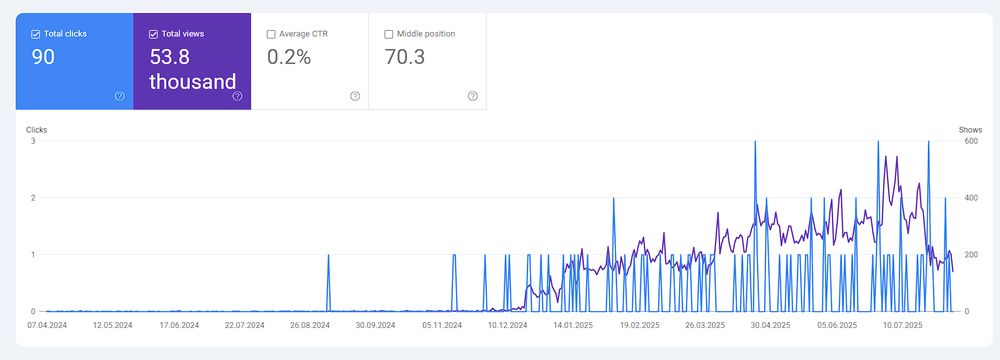This screenshot has height=360, width=1000.
Task: Click the 14.01.2025 date label
Action: pyautogui.click(x=573, y=325)
